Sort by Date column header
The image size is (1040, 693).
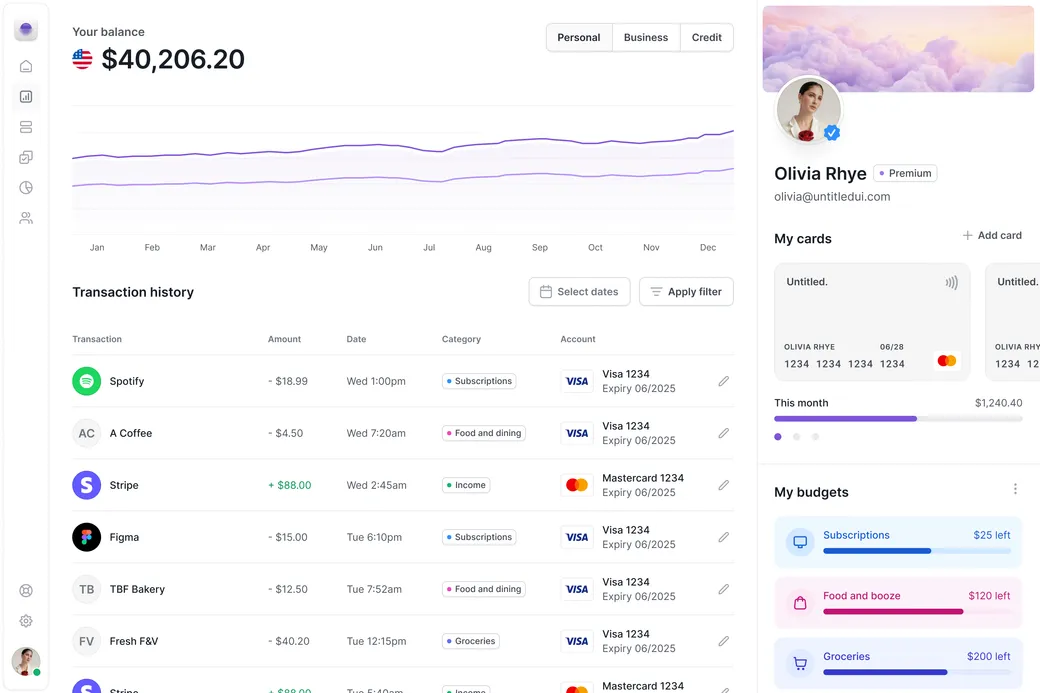[x=356, y=340]
